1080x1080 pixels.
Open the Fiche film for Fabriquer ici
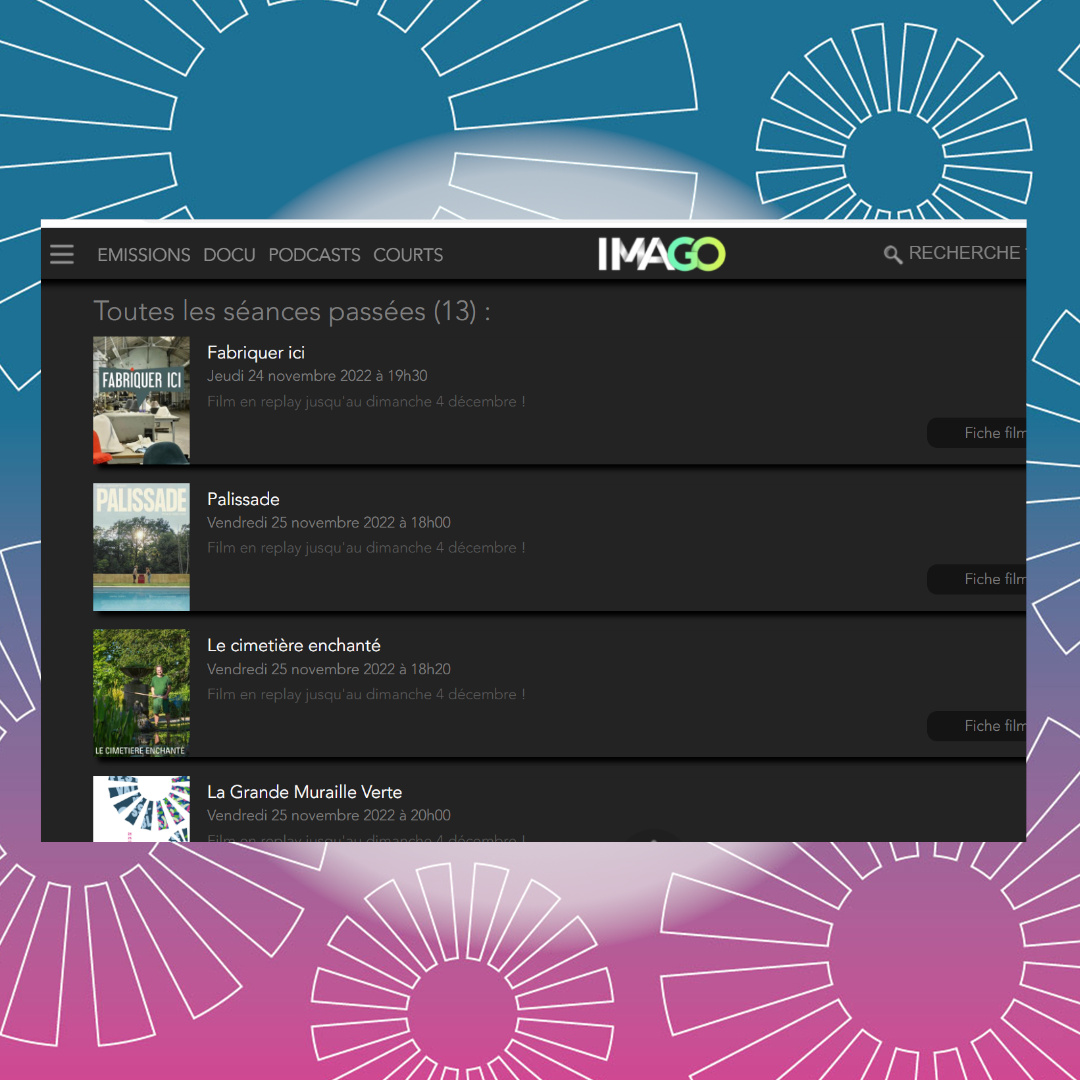[x=995, y=432]
